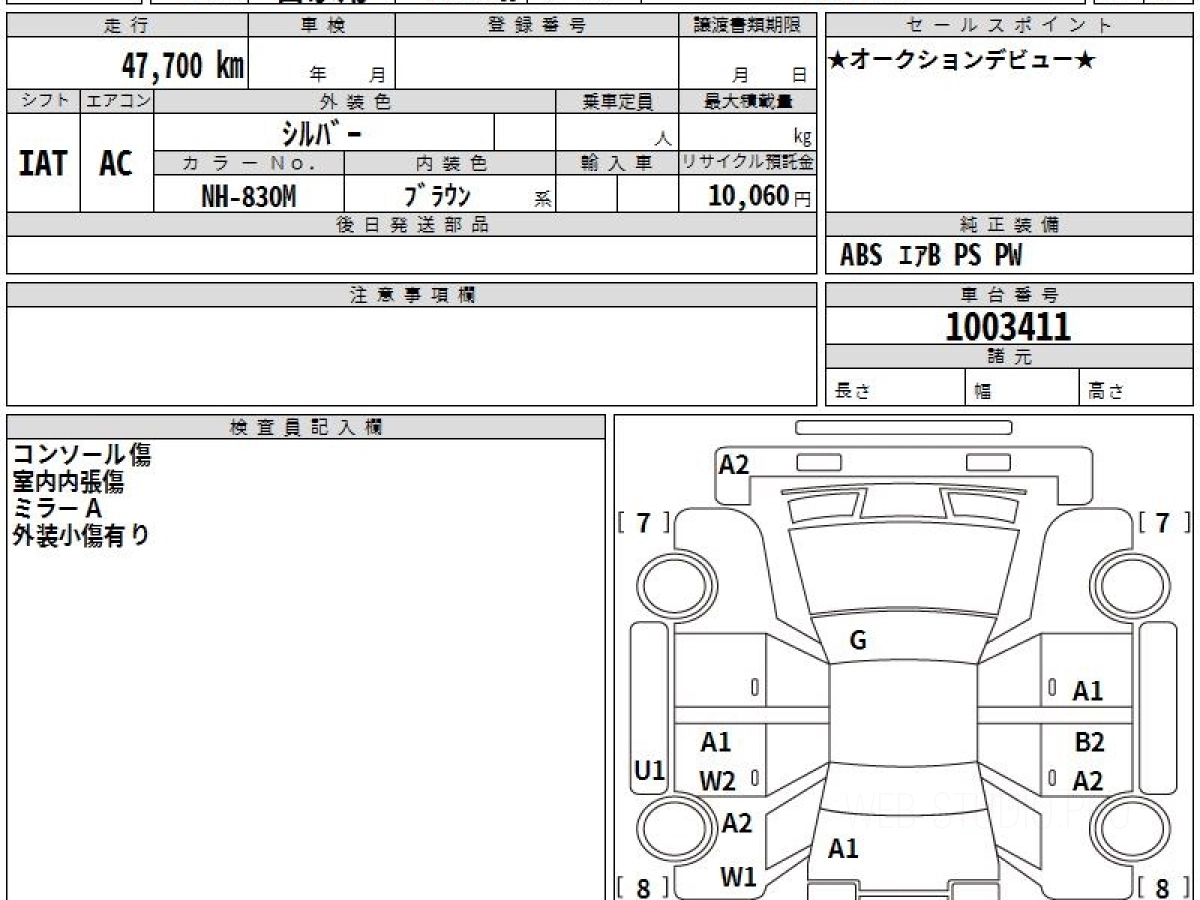Viewport: 1200px width, 900px height.
Task: Click the G mark on the windshield
Action: coord(858,642)
